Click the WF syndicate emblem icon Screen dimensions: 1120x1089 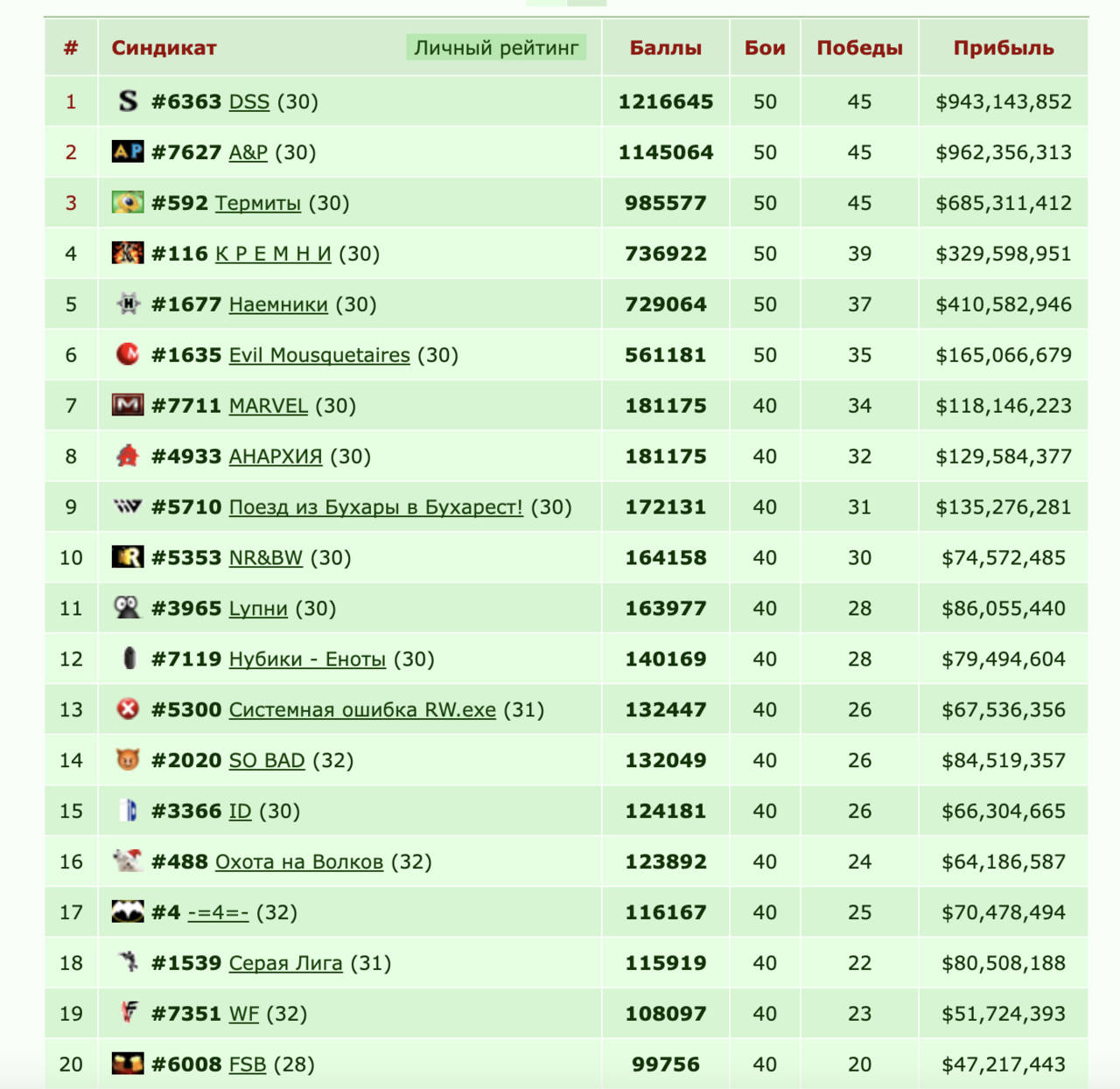pos(128,1014)
